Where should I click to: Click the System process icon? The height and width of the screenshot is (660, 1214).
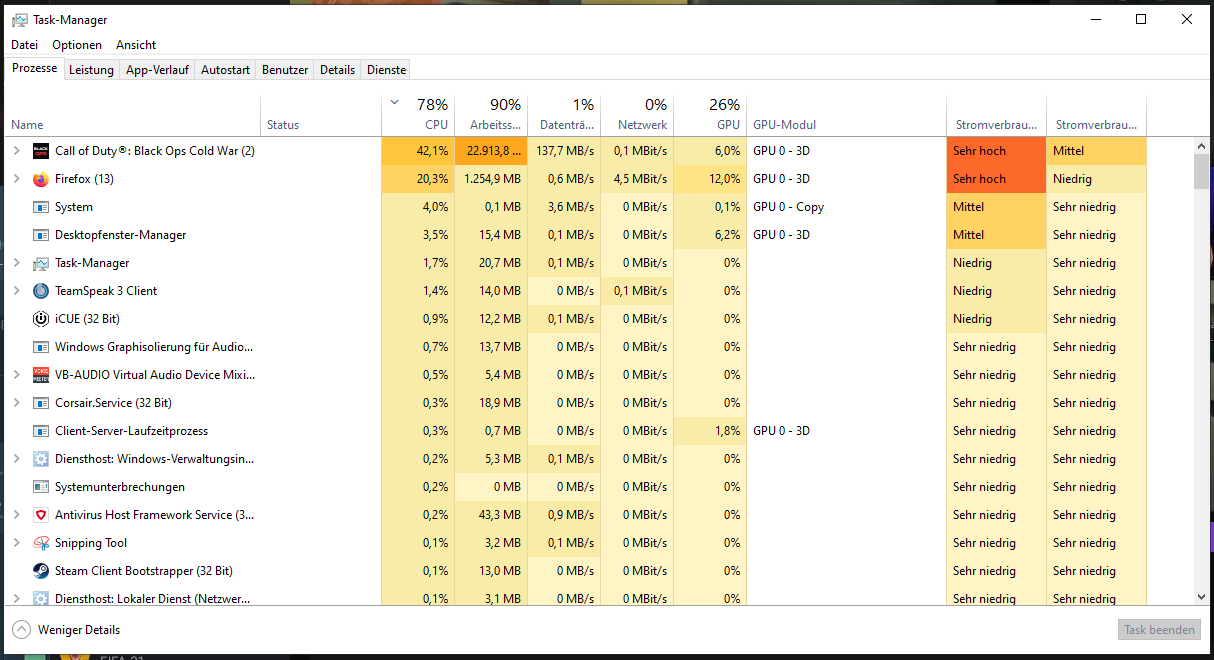[41, 207]
